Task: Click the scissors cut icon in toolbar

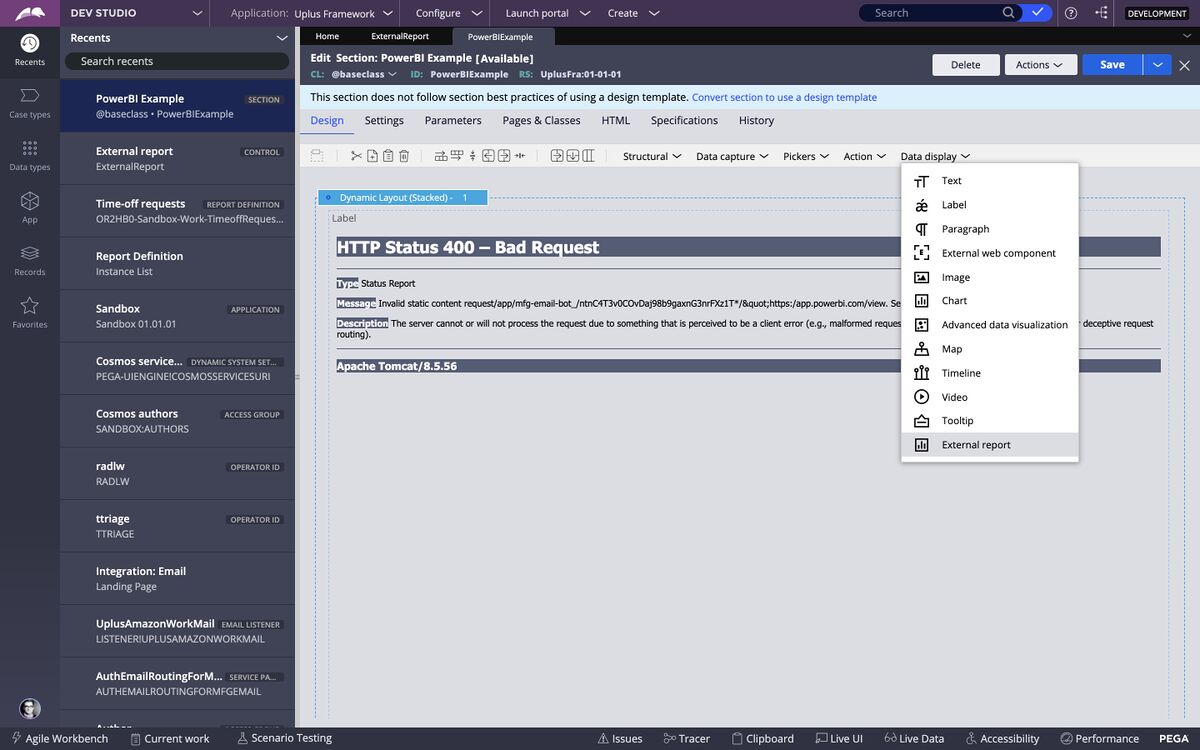Action: pos(356,156)
